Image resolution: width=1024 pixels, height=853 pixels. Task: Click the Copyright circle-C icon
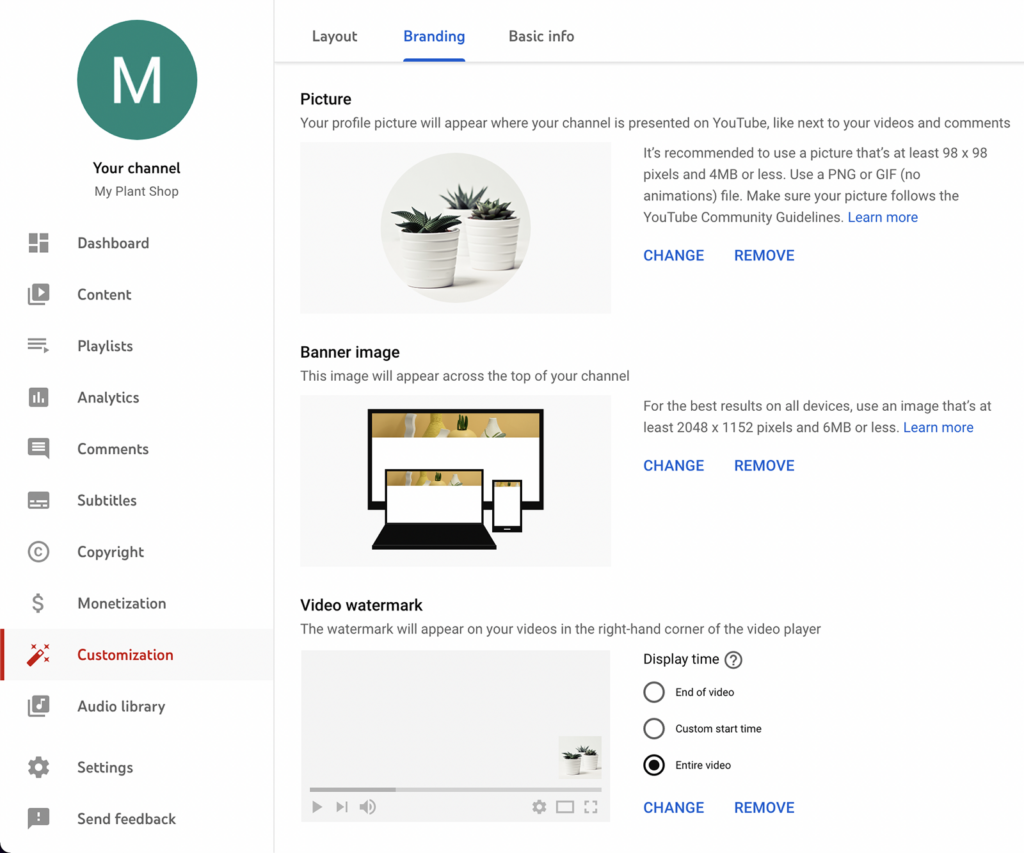(x=39, y=552)
